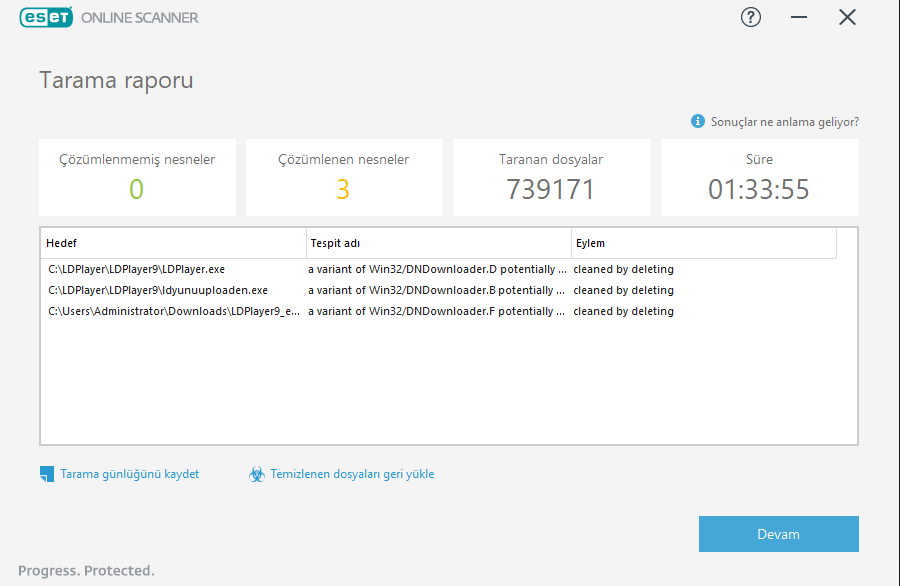Sort by the Eylem column header
The width and height of the screenshot is (900, 586).
[704, 243]
